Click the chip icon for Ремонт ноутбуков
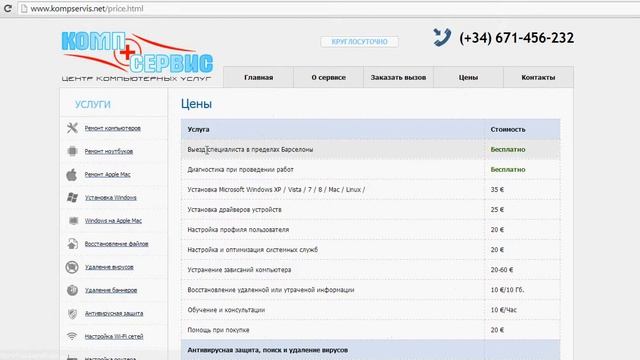The width and height of the screenshot is (640, 360). point(72,151)
